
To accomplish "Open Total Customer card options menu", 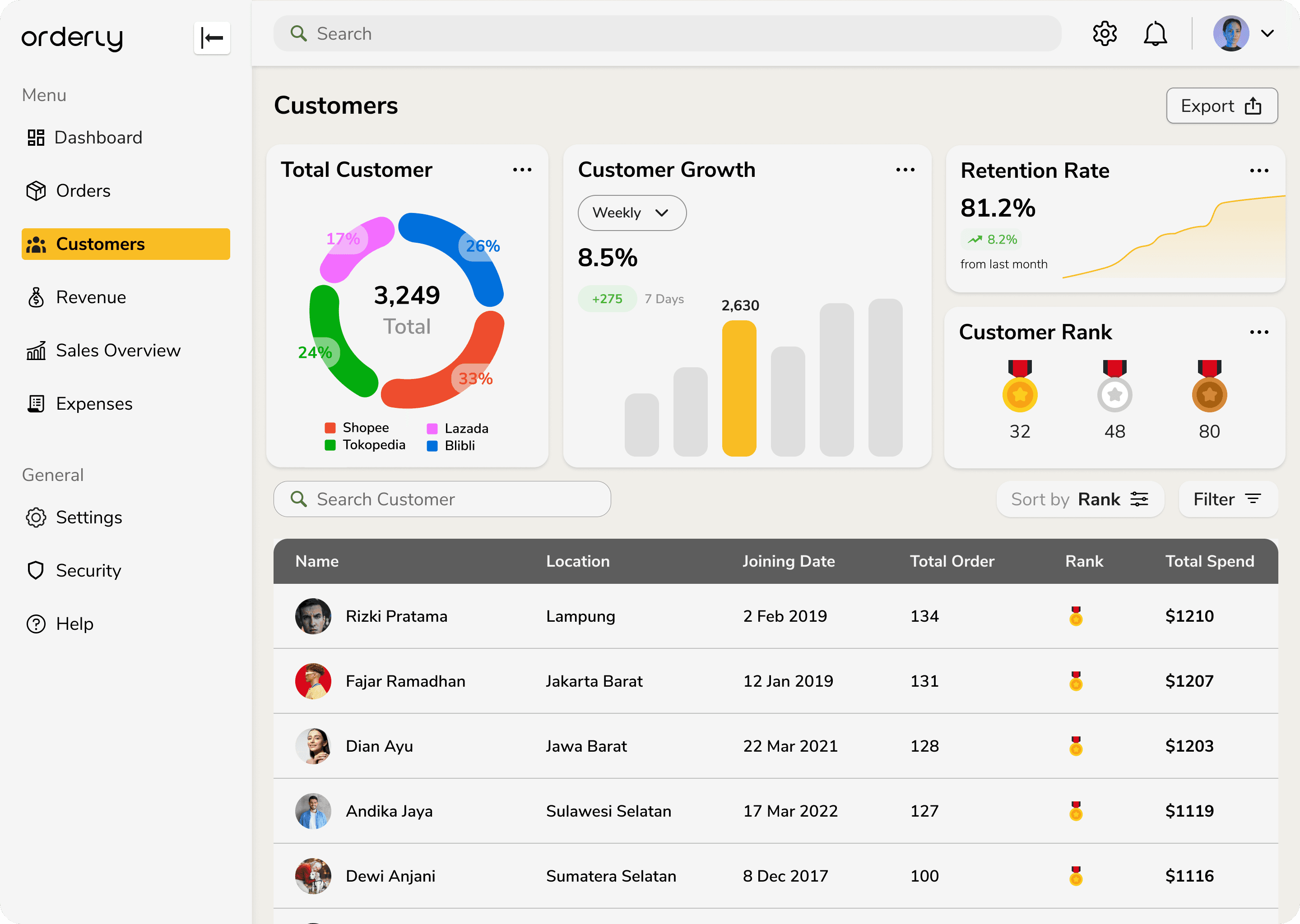I will pyautogui.click(x=522, y=170).
